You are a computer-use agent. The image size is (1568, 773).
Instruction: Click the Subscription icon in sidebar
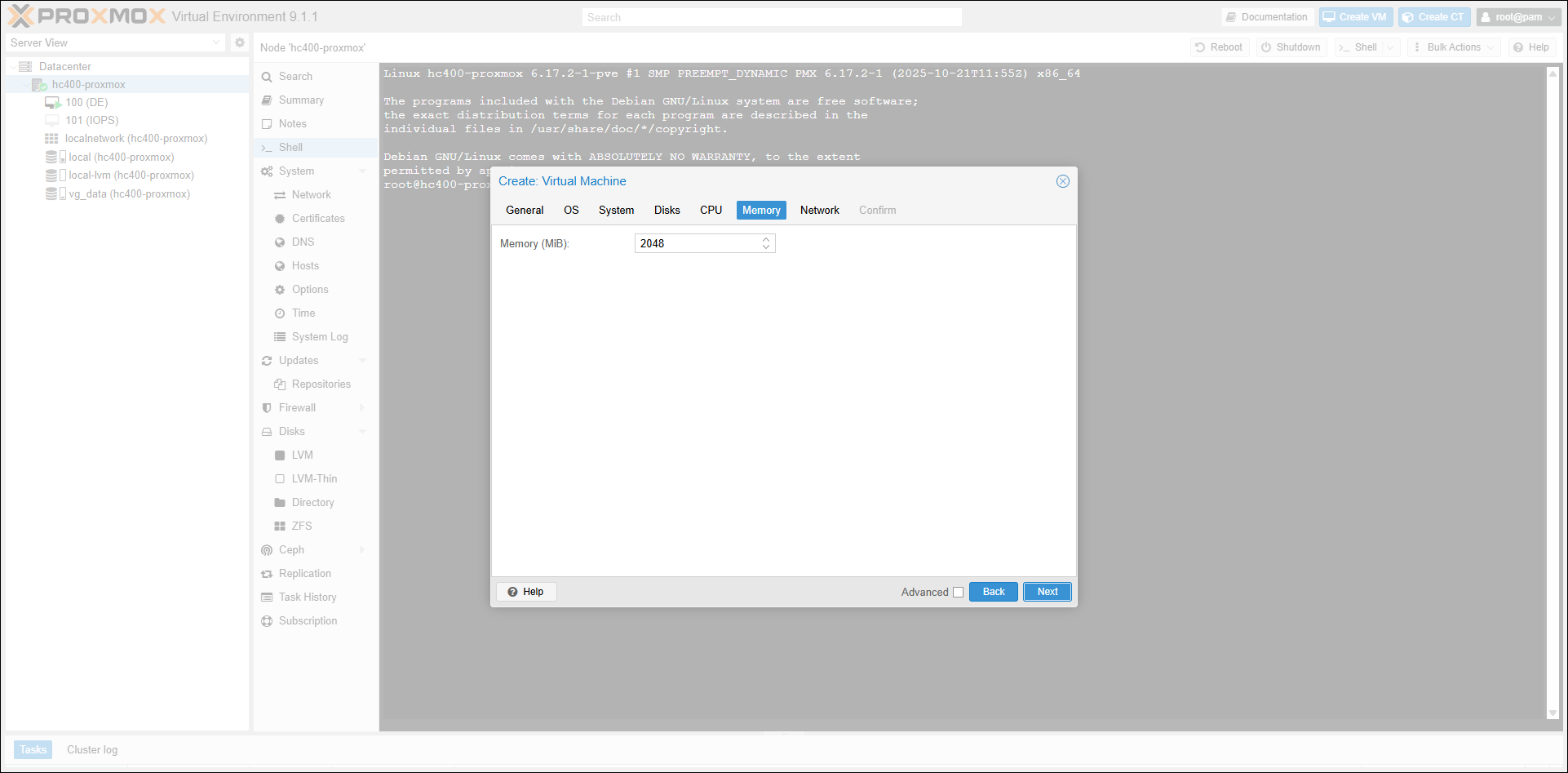tap(267, 621)
